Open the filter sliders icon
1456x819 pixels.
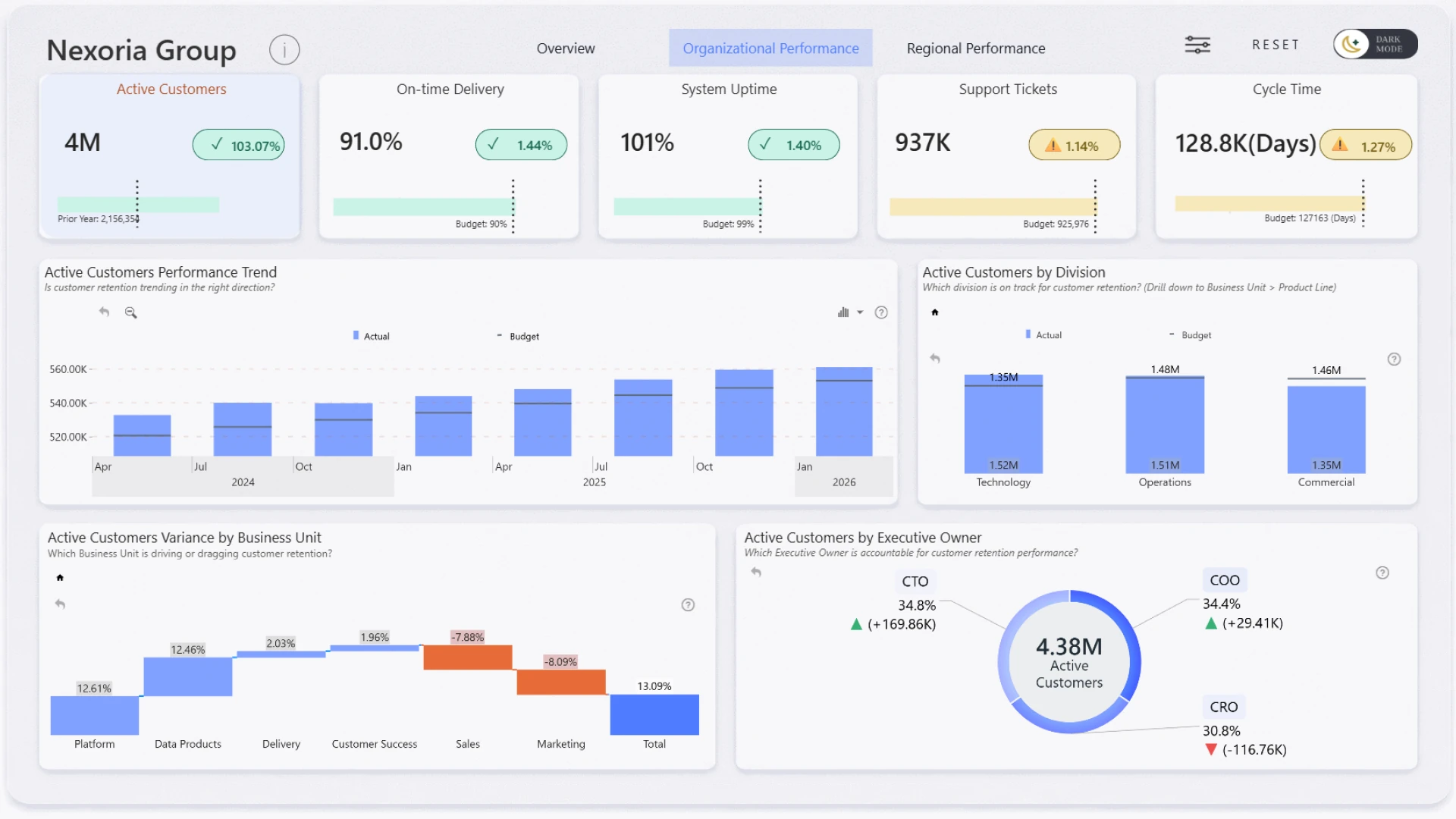(1197, 45)
